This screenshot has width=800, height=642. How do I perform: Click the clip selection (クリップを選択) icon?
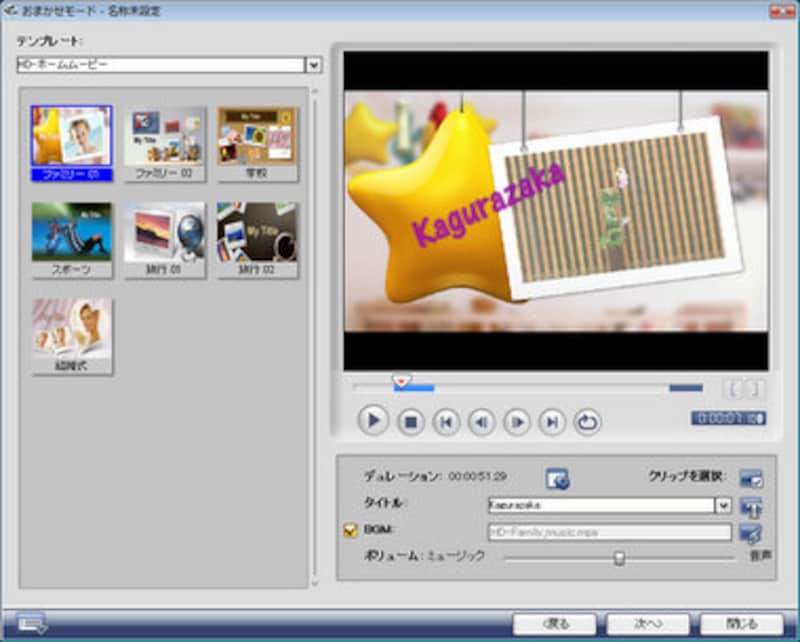(751, 479)
